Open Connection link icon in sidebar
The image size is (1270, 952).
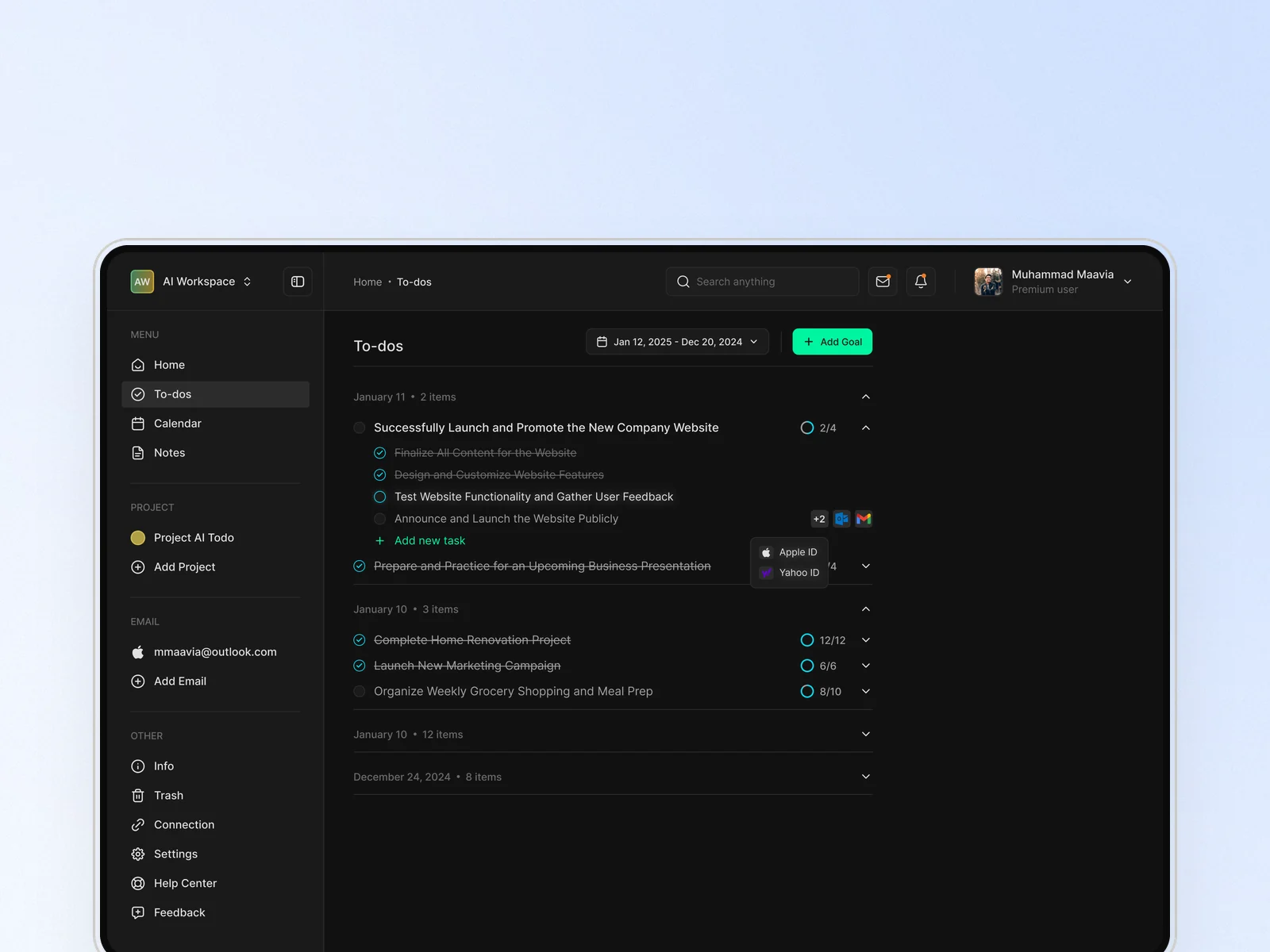(138, 825)
